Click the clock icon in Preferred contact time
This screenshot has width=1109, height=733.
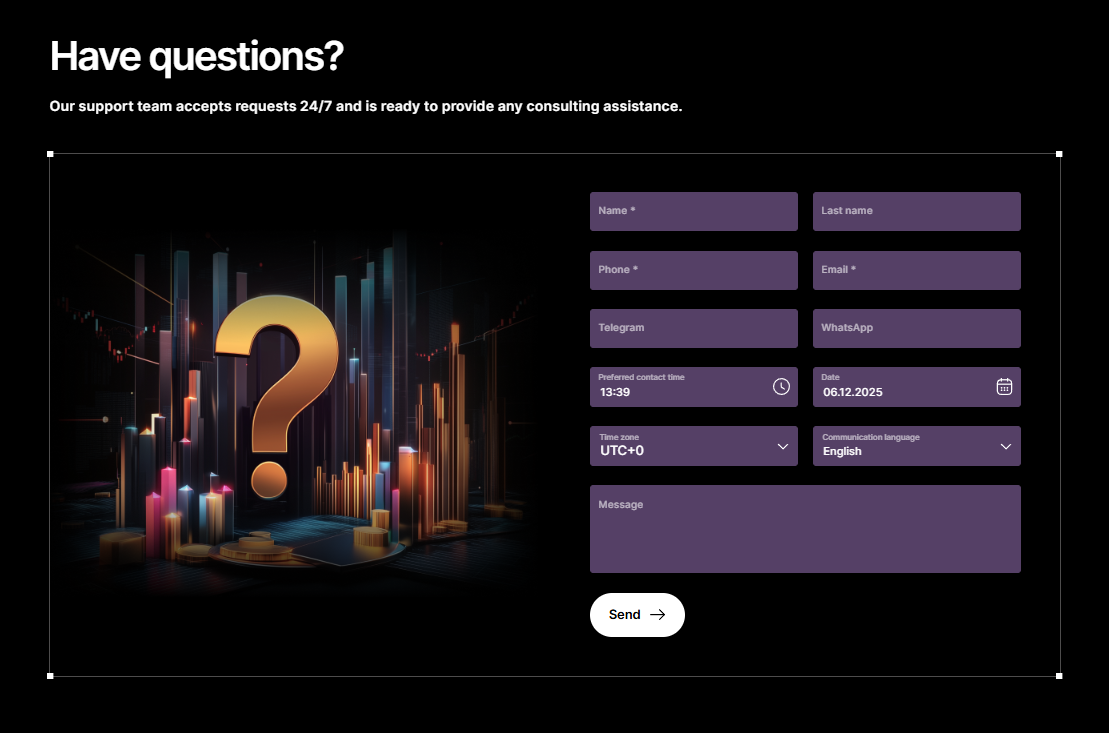tap(781, 387)
